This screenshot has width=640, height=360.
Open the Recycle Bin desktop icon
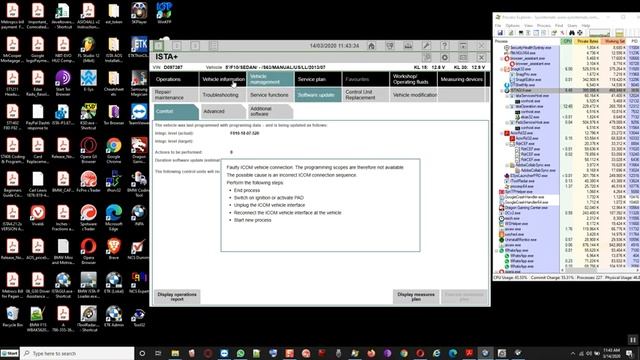pyautogui.click(x=12, y=317)
